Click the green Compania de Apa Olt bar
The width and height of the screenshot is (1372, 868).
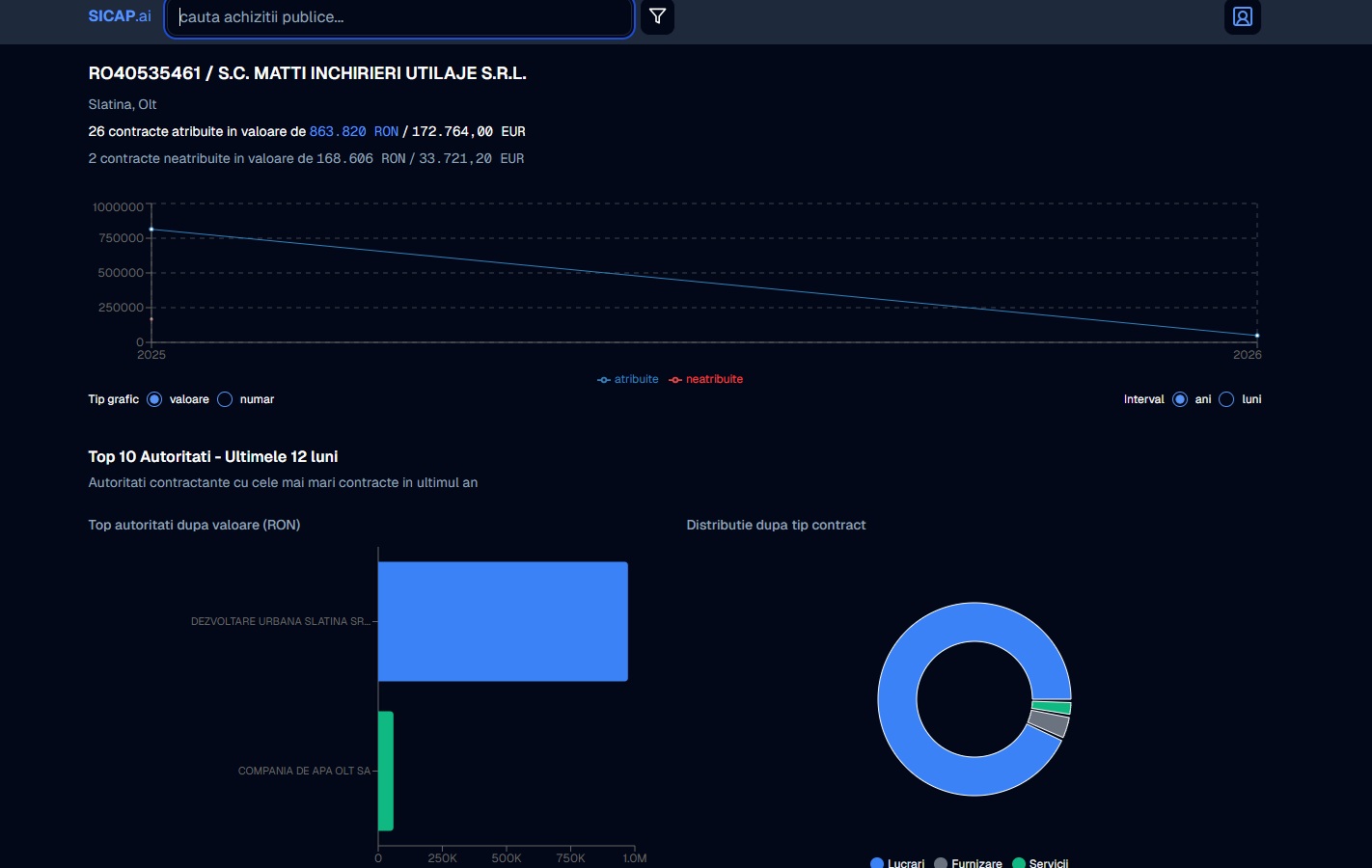coord(386,771)
